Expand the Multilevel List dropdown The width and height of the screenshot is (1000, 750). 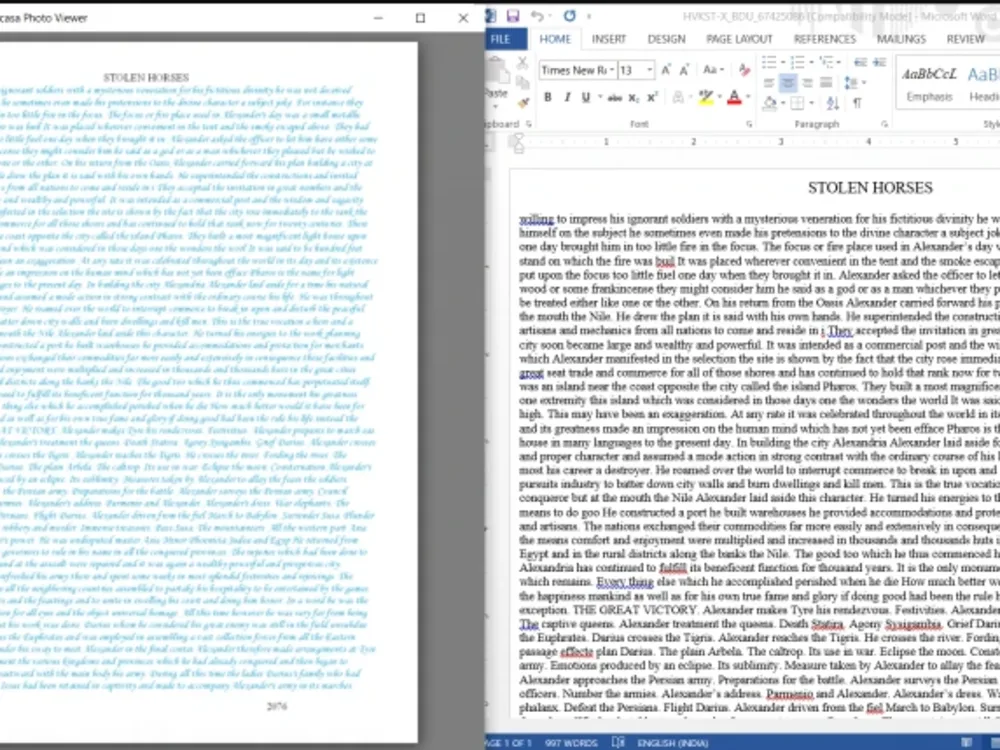tap(839, 62)
